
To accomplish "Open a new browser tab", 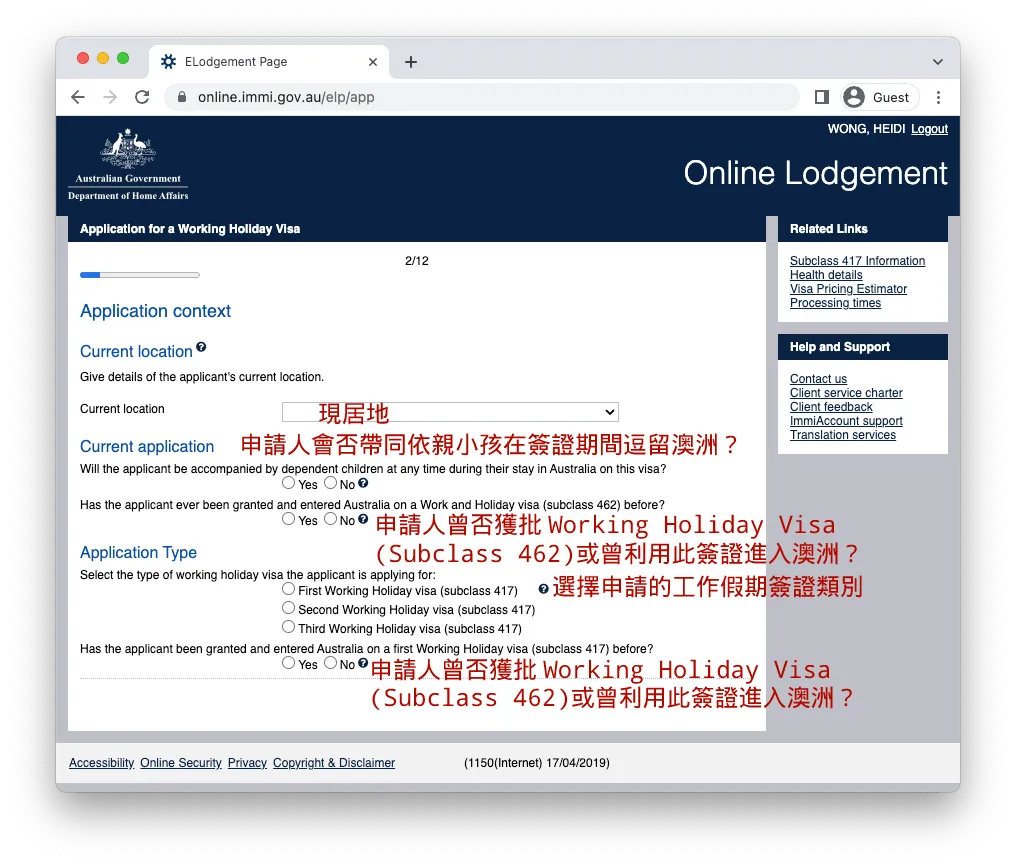I will click(x=411, y=62).
